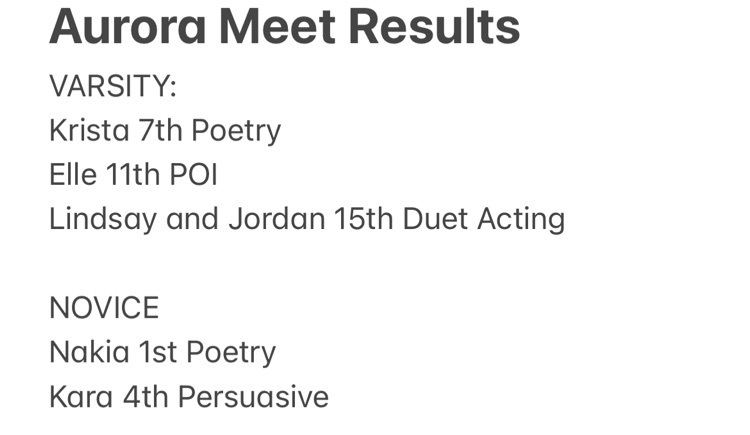Click the 1st placement text
This screenshot has width=750, height=435.
[x=158, y=352]
